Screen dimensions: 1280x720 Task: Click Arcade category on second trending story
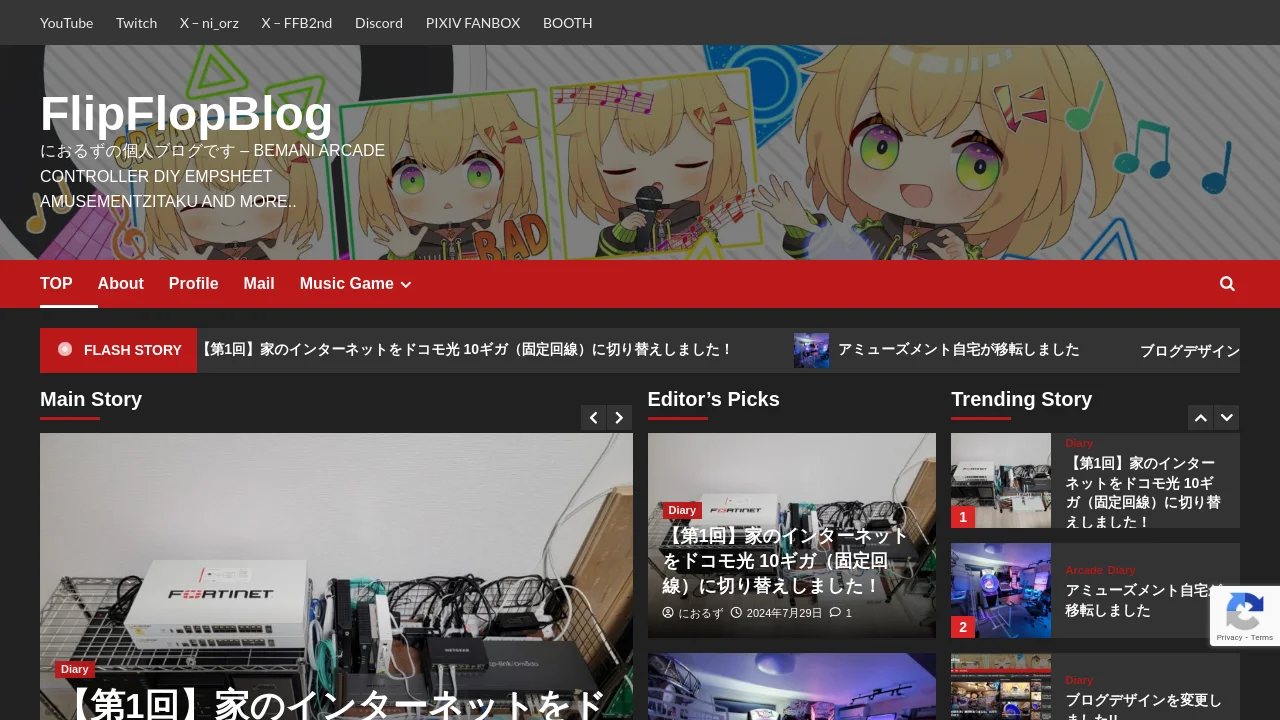pos(1084,570)
